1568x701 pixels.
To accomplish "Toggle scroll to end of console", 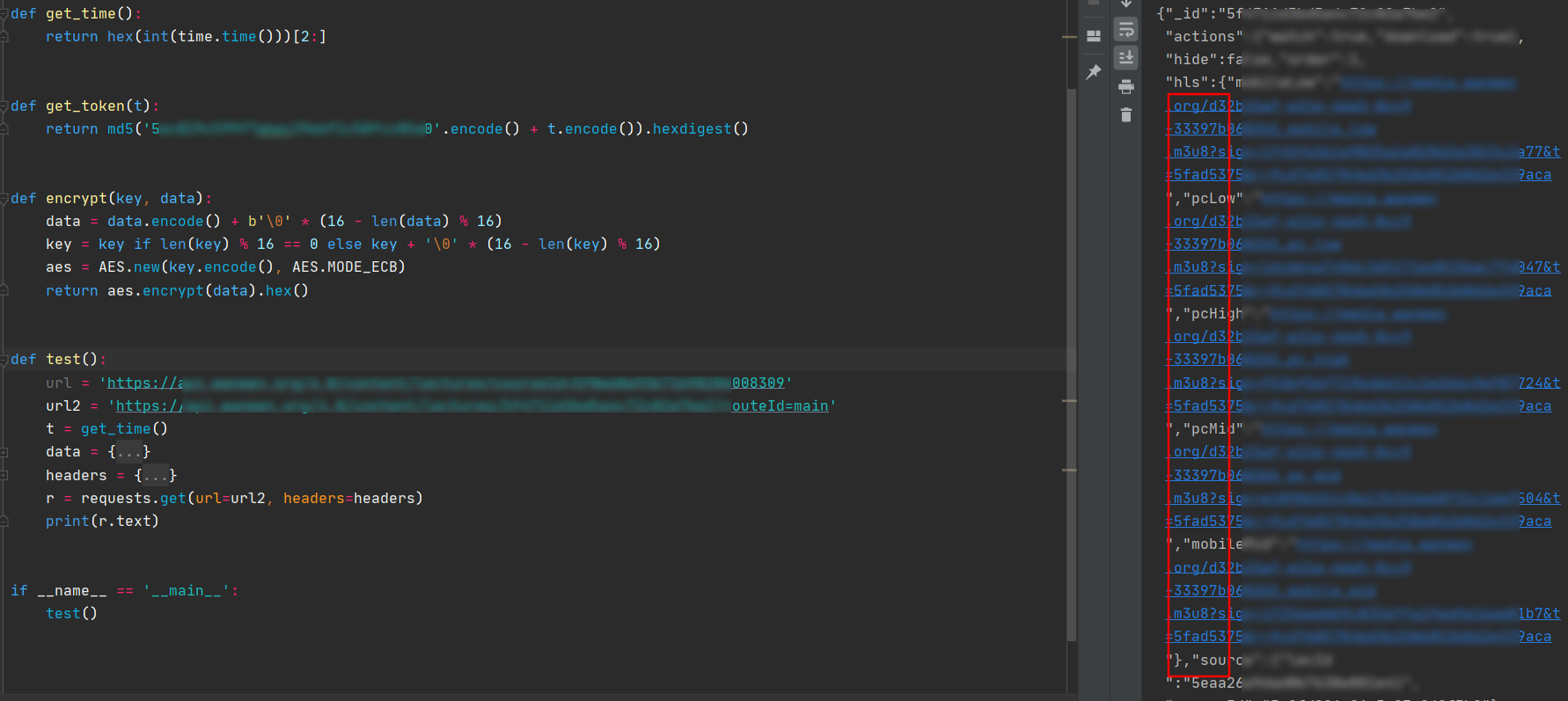I will [1125, 58].
